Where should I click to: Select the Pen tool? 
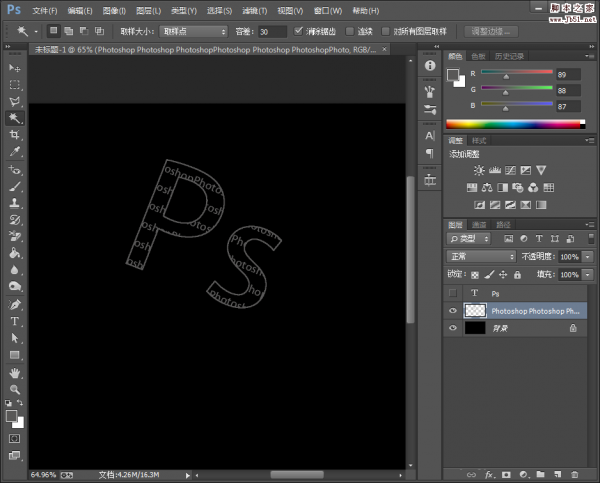[15, 304]
